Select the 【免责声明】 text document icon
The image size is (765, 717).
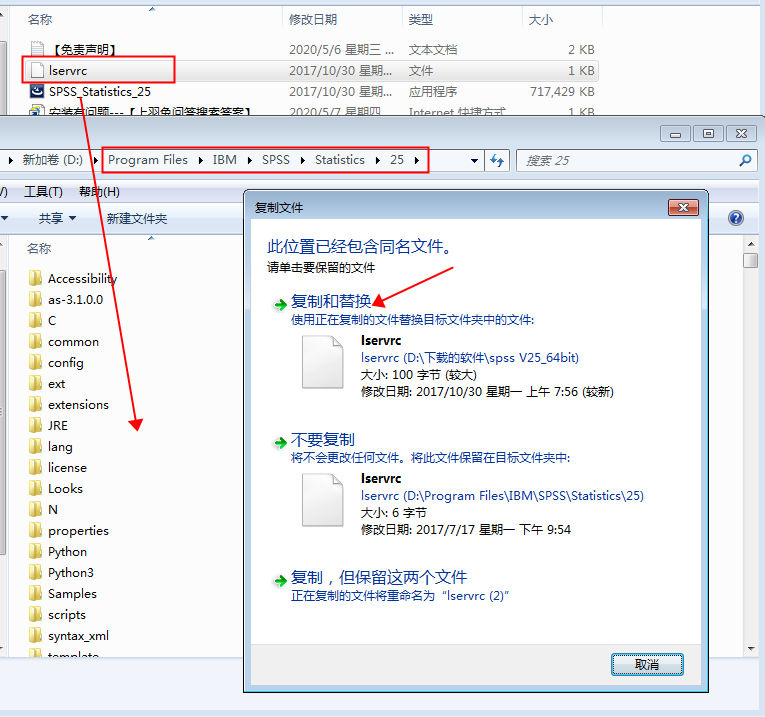click(37, 49)
